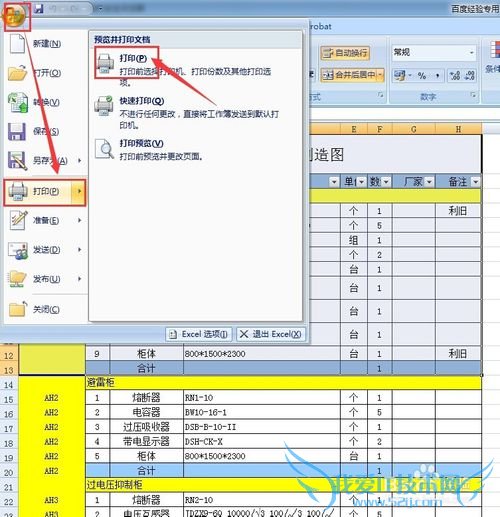Expand the Save As submenu arrow

tap(79, 161)
